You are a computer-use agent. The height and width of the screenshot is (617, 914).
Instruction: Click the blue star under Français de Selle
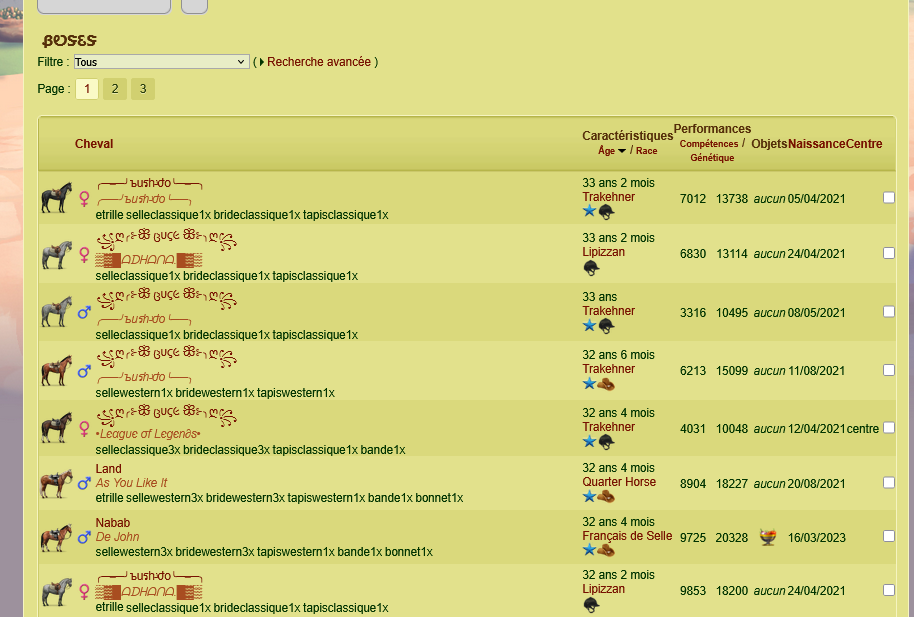pos(589,550)
